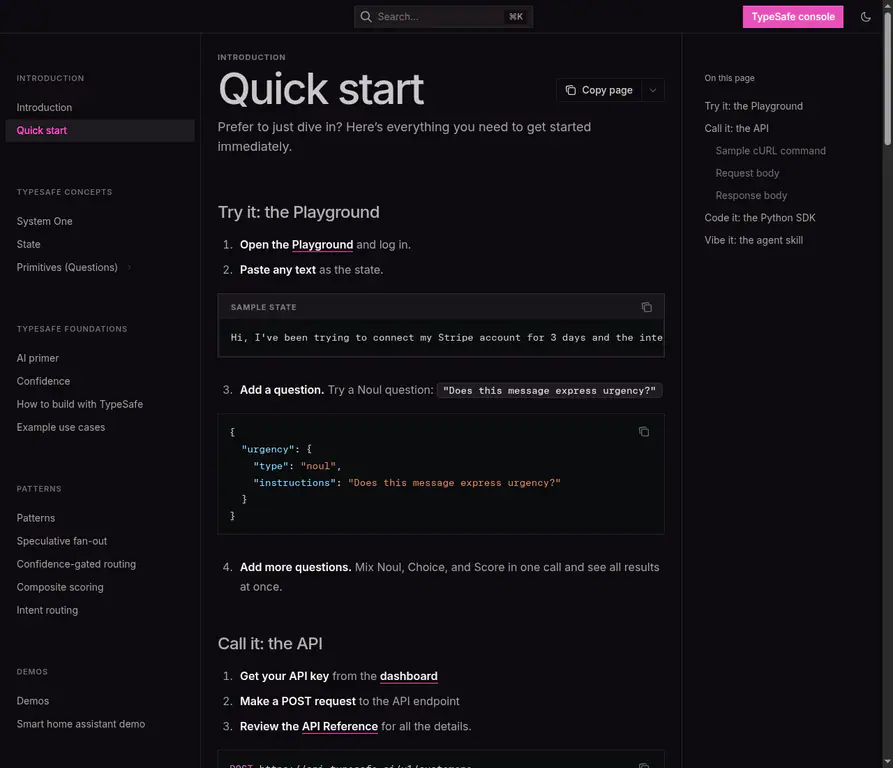Viewport: 893px width, 768px height.
Task: Open the Composite scoring pattern
Action: tap(60, 587)
